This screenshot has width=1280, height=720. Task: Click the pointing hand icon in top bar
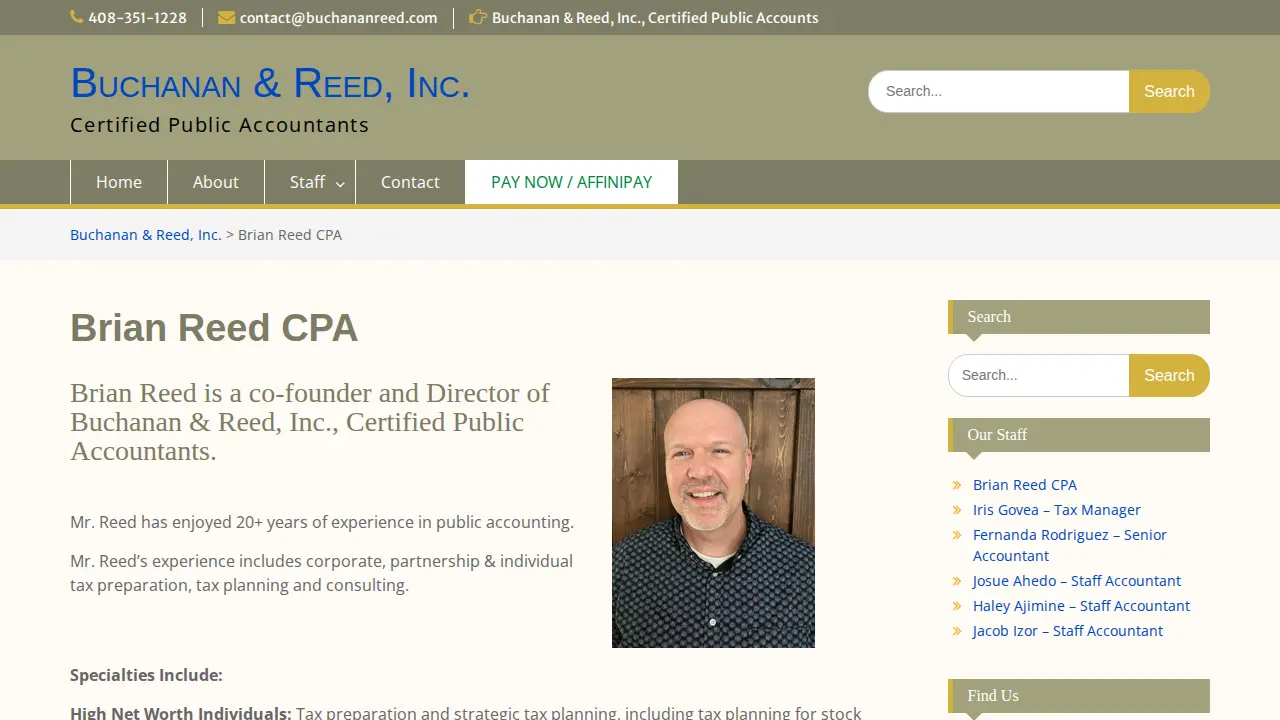click(x=478, y=17)
